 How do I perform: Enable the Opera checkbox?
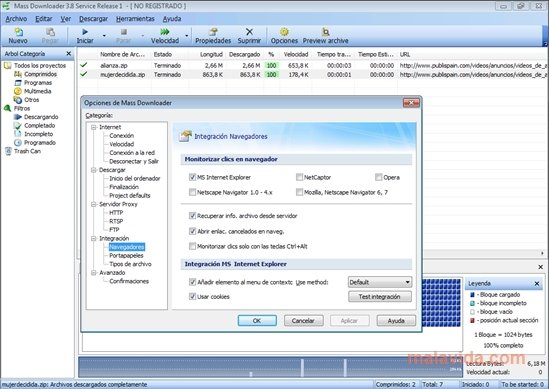(x=378, y=177)
